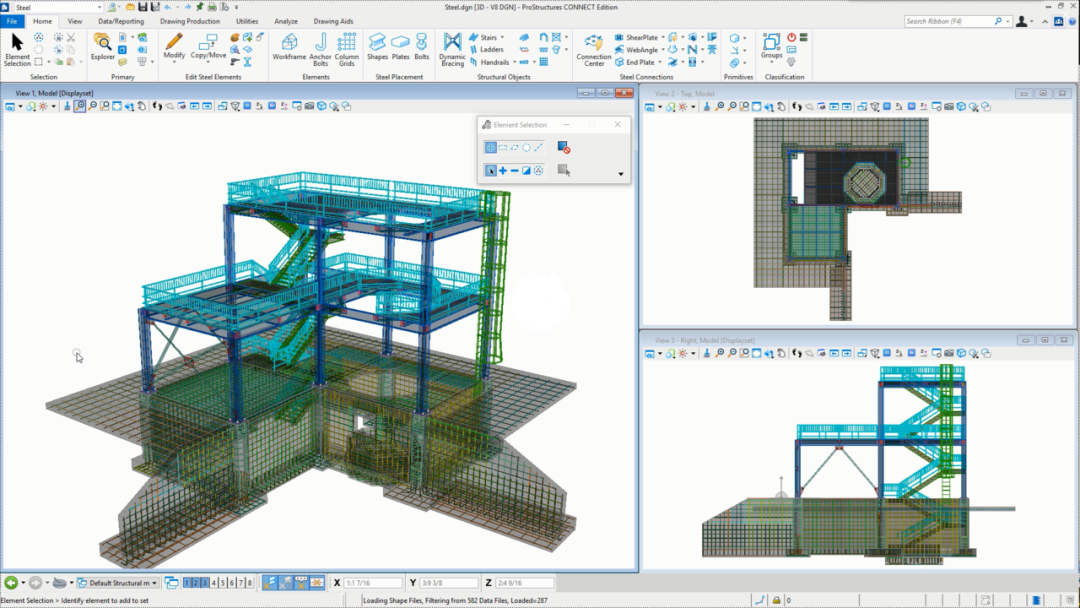This screenshot has width=1080, height=608.
Task: Toggle view 8 button in view toggles
Action: coord(249,583)
